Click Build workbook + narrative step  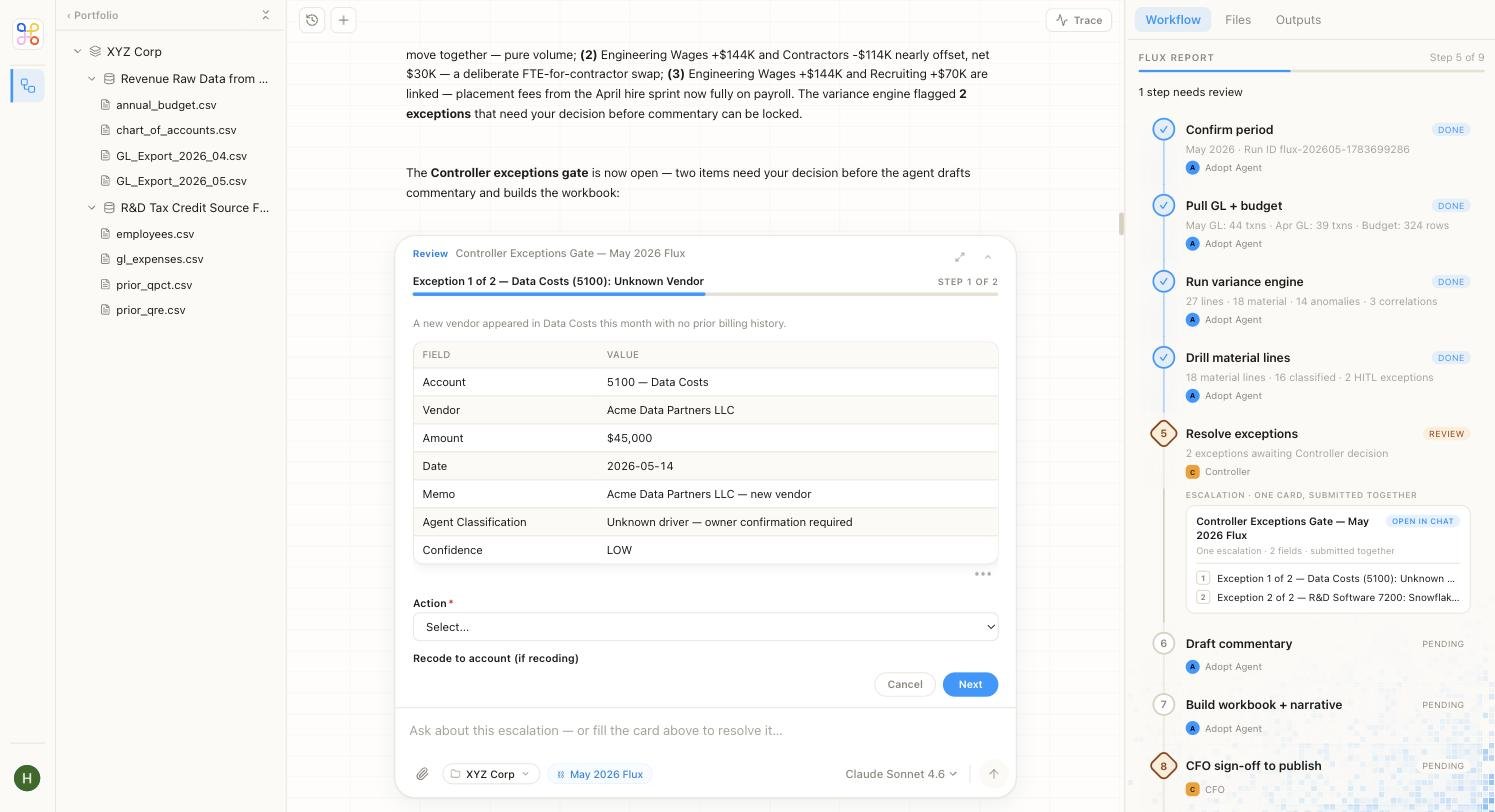click(x=1263, y=705)
